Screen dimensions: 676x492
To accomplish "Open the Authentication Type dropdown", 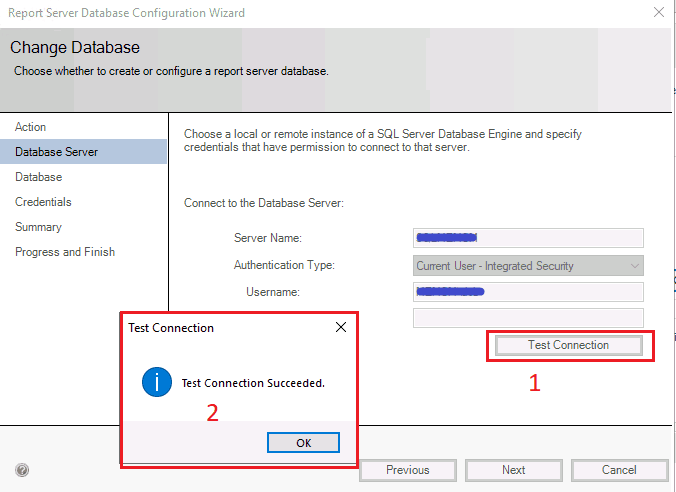I will (x=528, y=266).
